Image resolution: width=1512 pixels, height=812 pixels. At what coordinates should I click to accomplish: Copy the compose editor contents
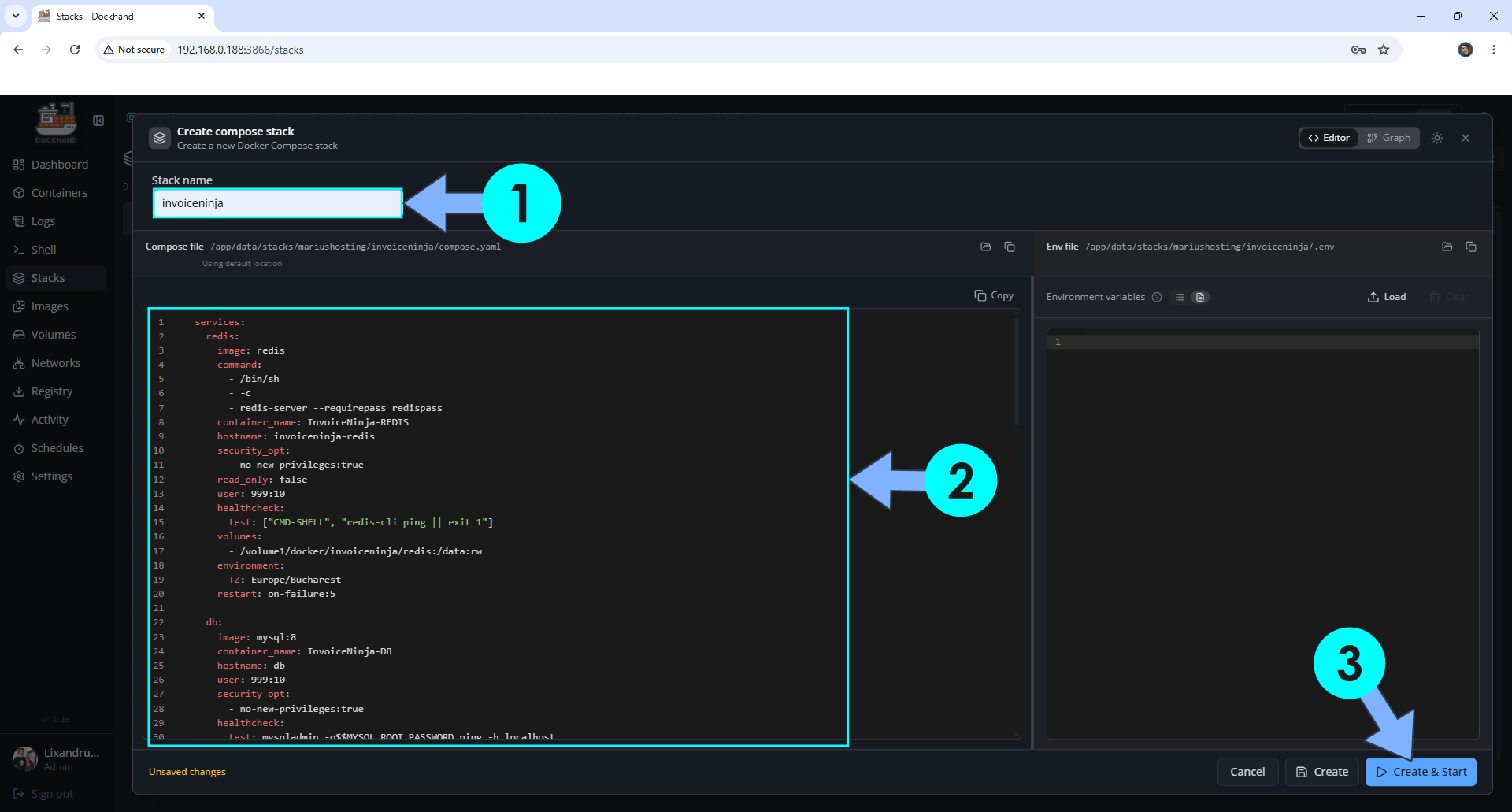(994, 295)
